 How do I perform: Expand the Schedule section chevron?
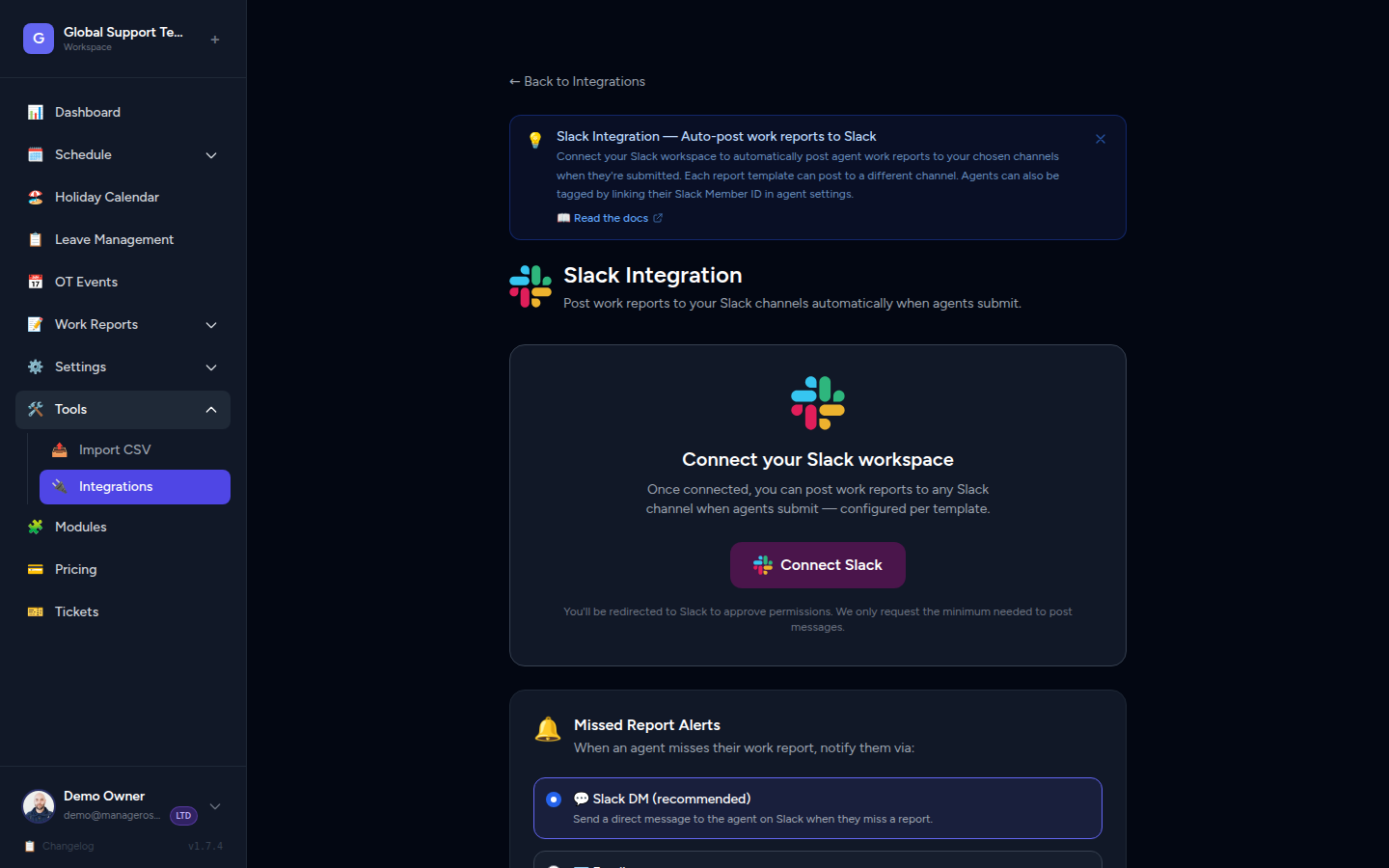tap(211, 154)
